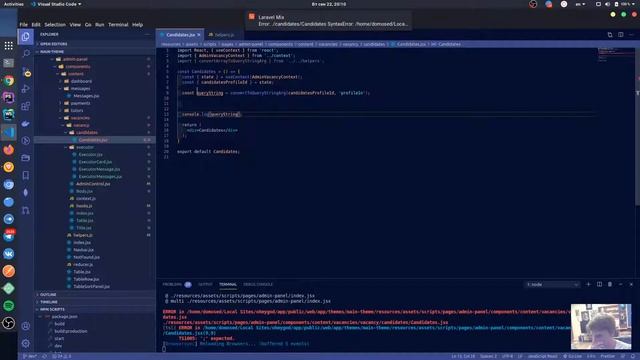Switch to the Debug Console tab
The width and height of the screenshot is (640, 360).
click(x=258, y=284)
